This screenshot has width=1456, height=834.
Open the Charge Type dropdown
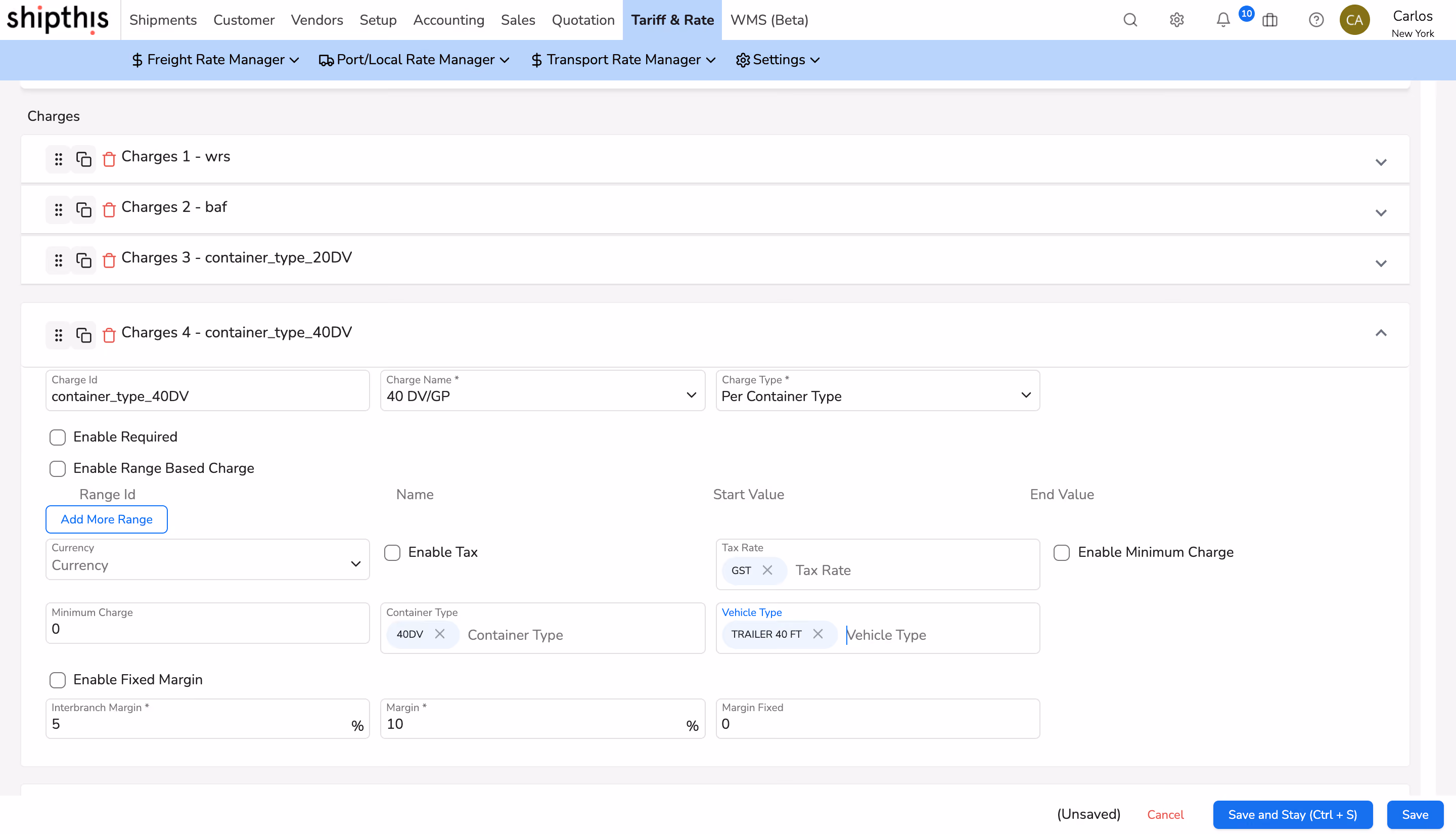(x=877, y=390)
